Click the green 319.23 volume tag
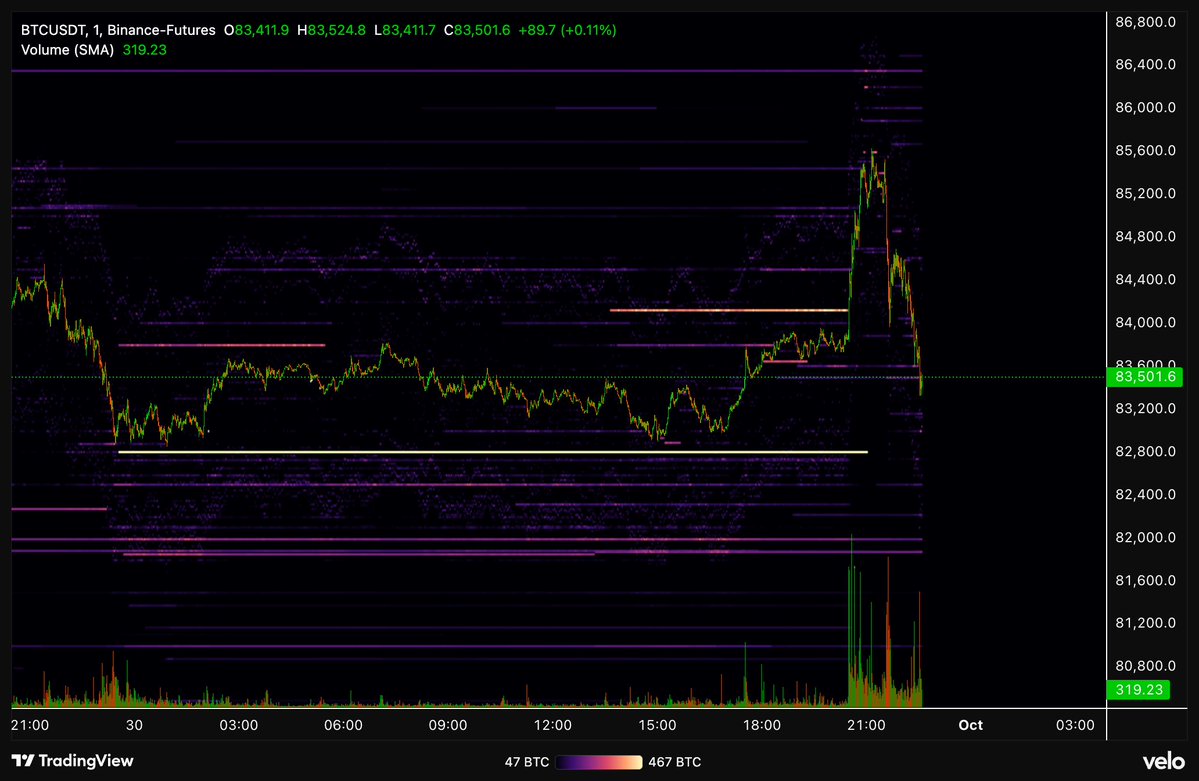This screenshot has height=781, width=1199. (1139, 689)
